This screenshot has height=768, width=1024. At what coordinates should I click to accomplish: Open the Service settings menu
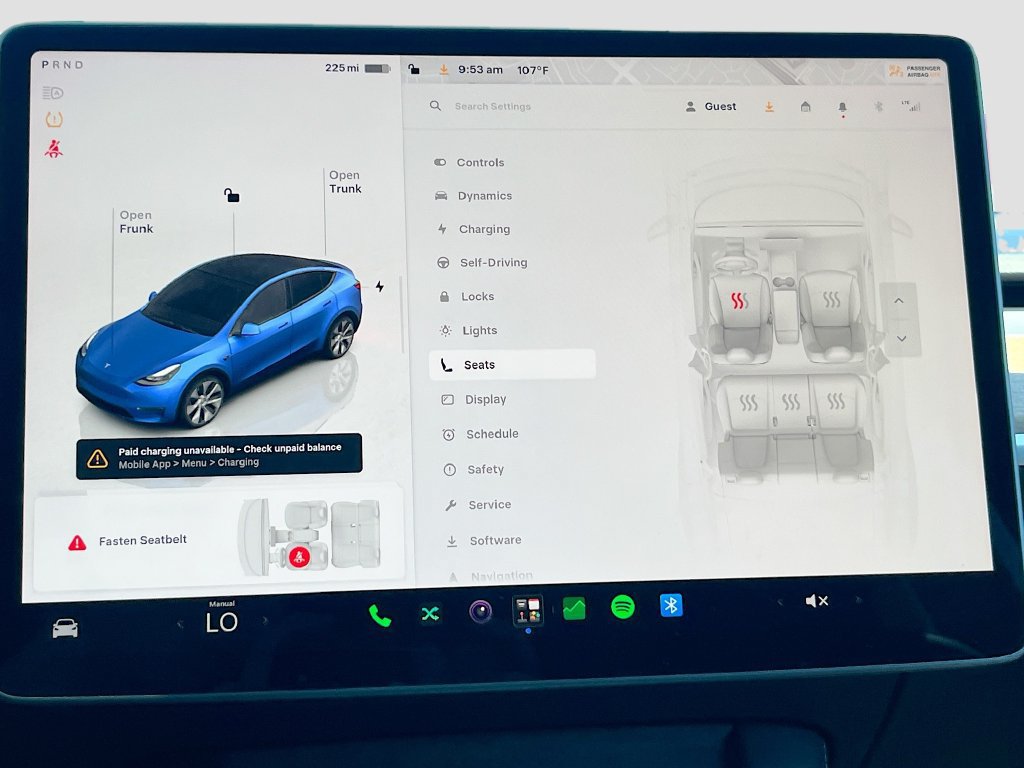tap(478, 505)
